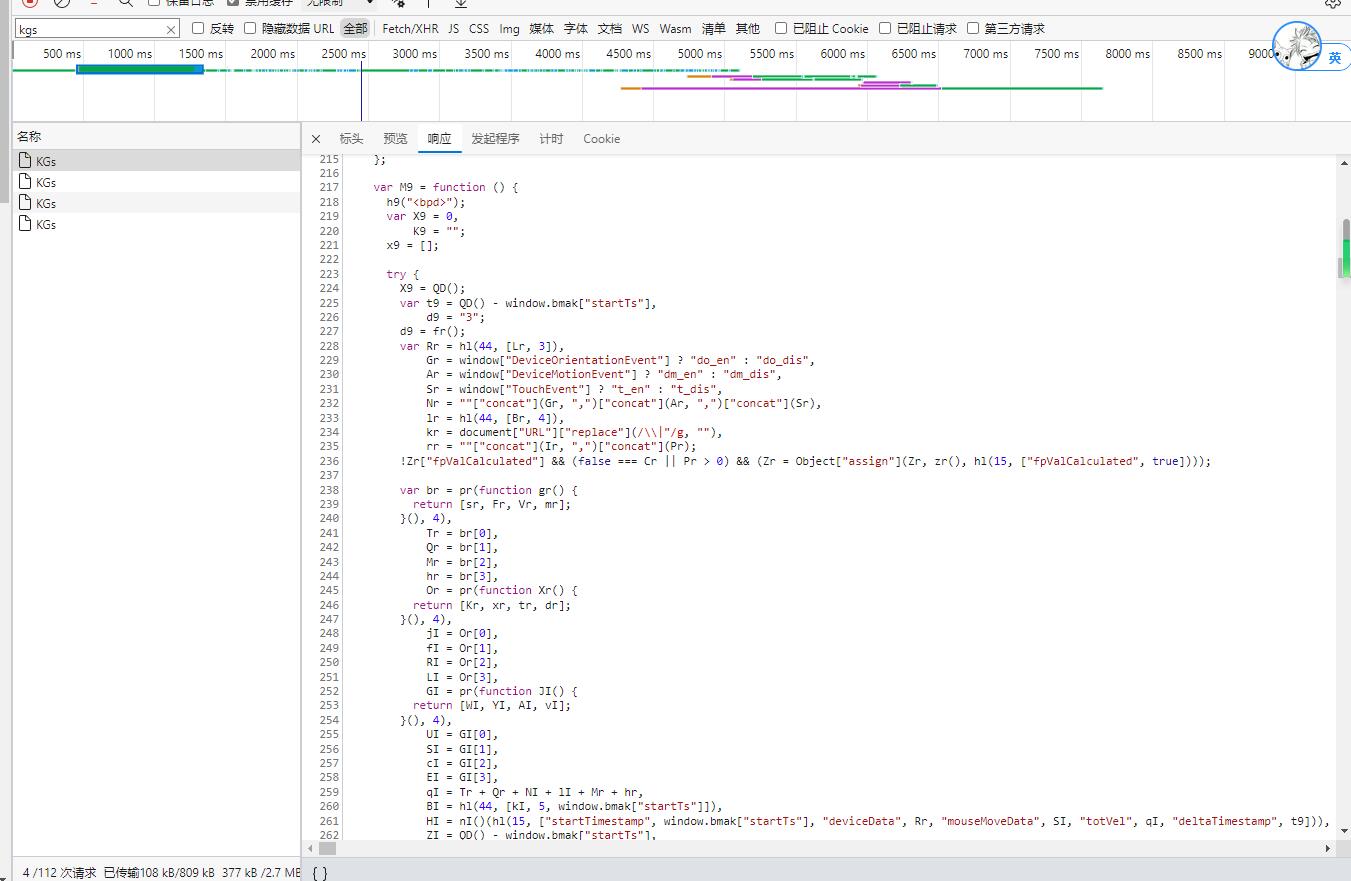
Task: Click the 7500 ms timeline tick label
Action: tap(1056, 54)
